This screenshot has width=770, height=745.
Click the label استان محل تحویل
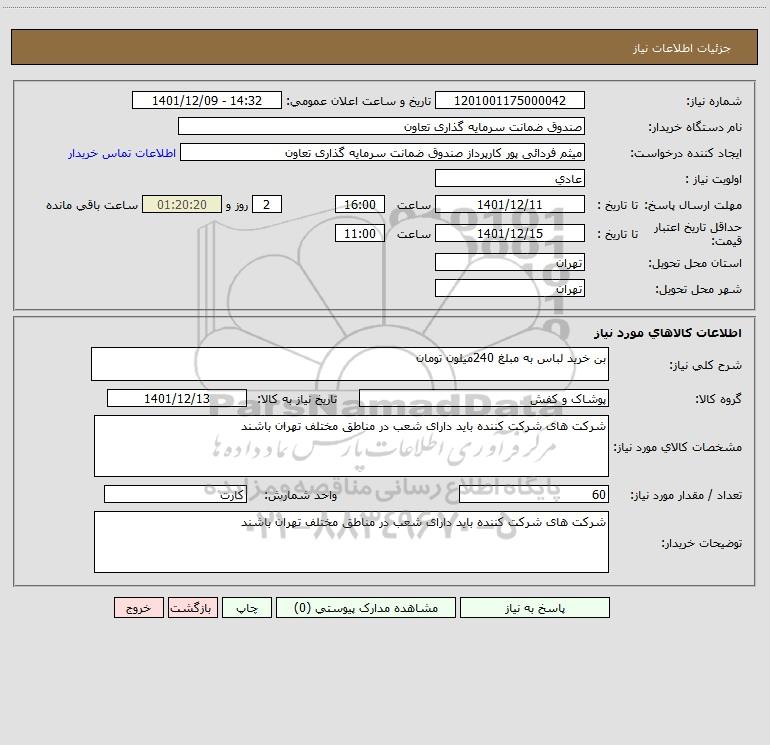(695, 264)
